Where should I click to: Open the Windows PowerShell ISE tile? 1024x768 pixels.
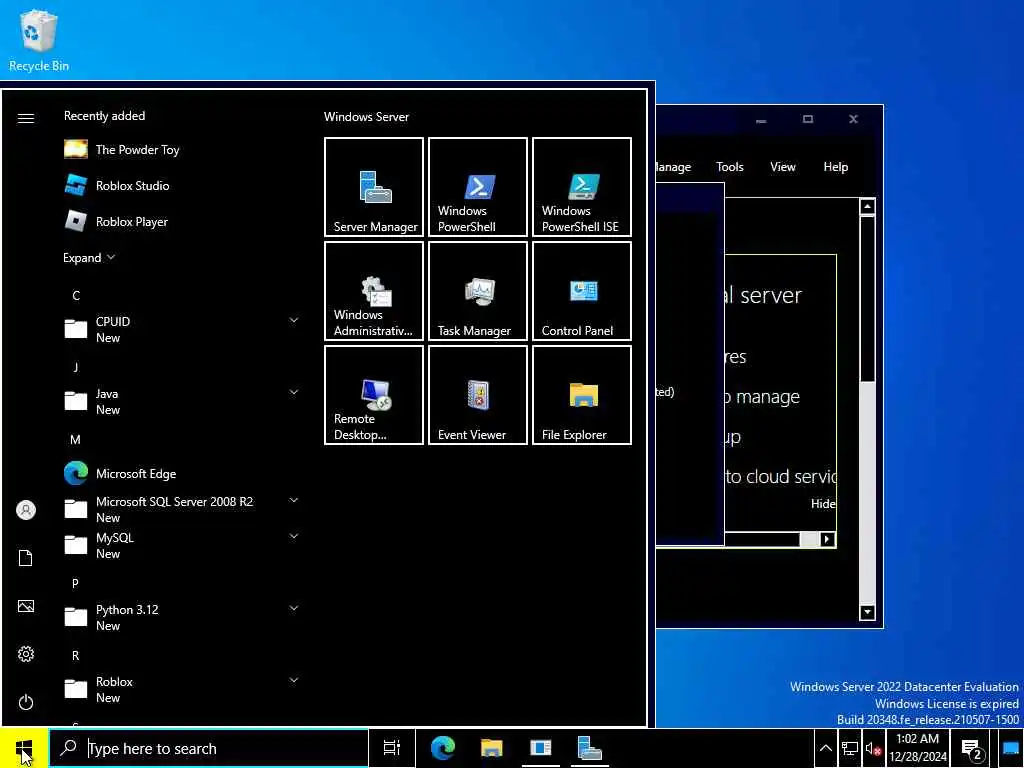tap(582, 187)
